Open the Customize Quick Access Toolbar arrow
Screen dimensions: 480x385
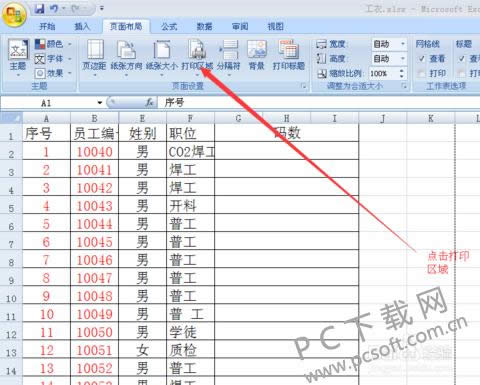coord(102,8)
